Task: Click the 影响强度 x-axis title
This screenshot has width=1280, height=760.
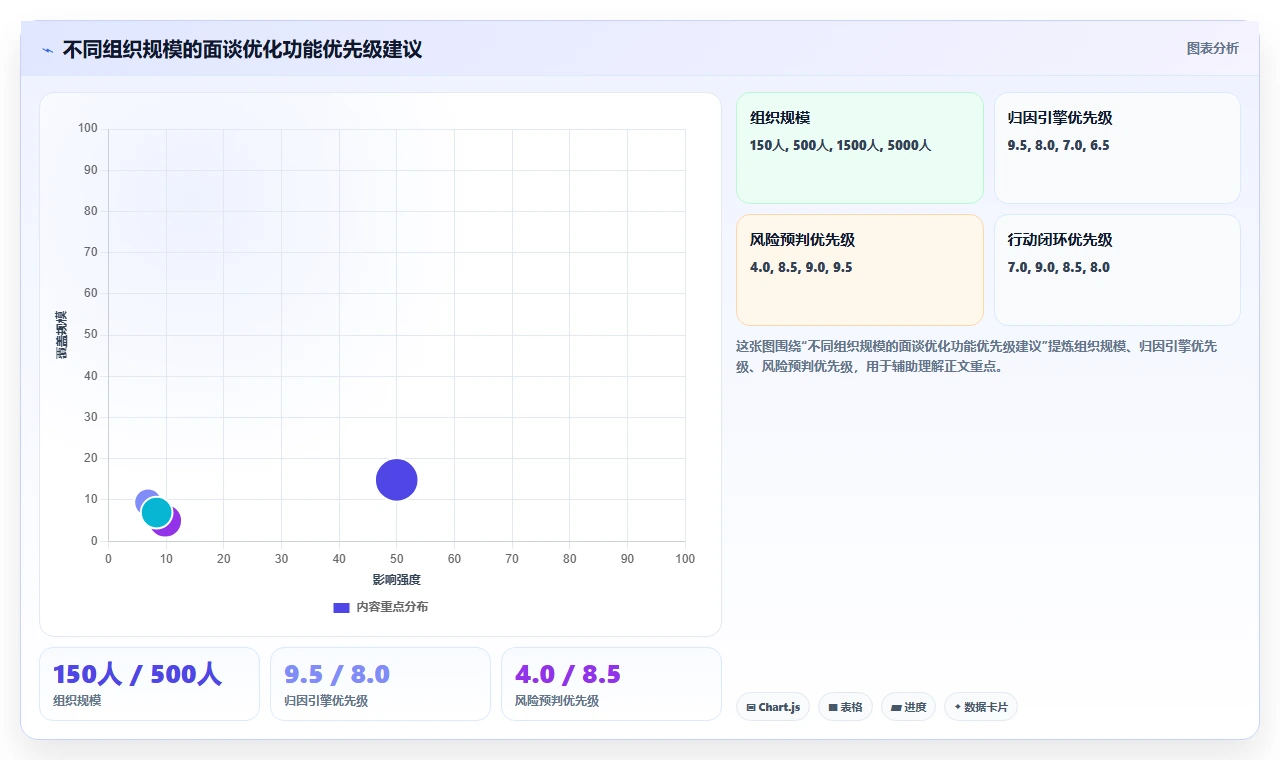Action: click(396, 580)
